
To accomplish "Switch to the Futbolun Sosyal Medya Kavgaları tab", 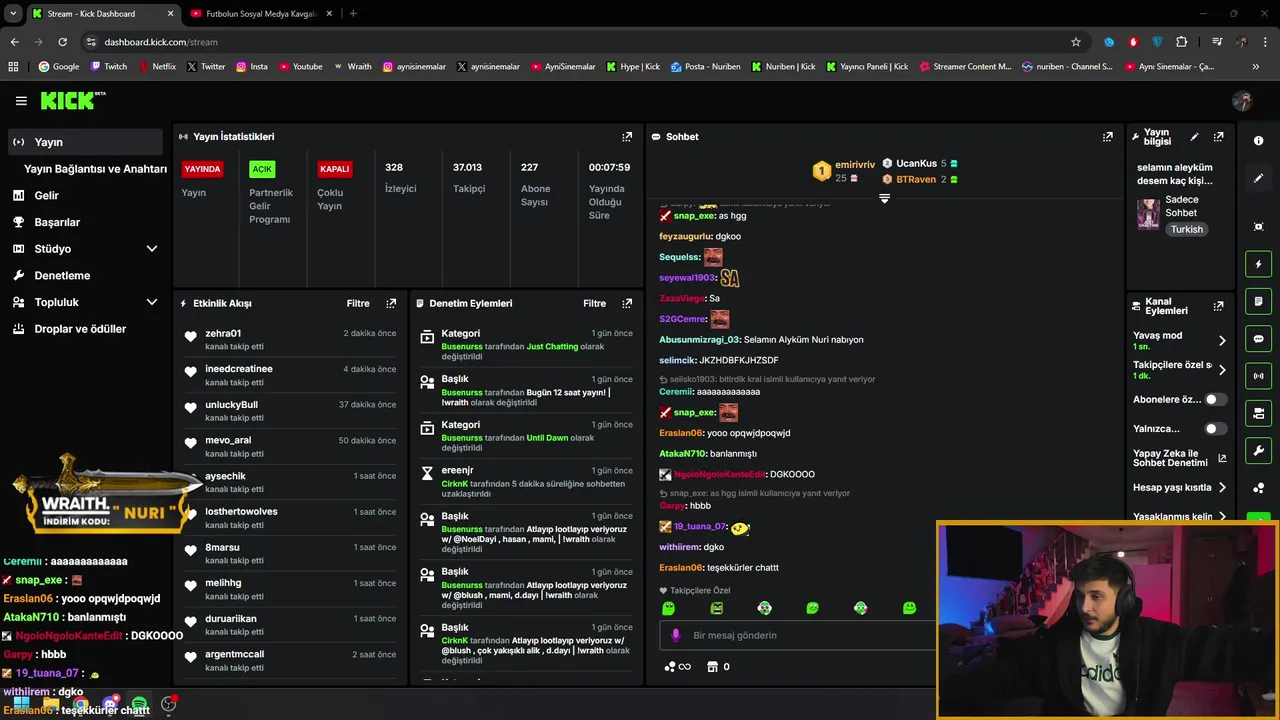I will coord(260,14).
